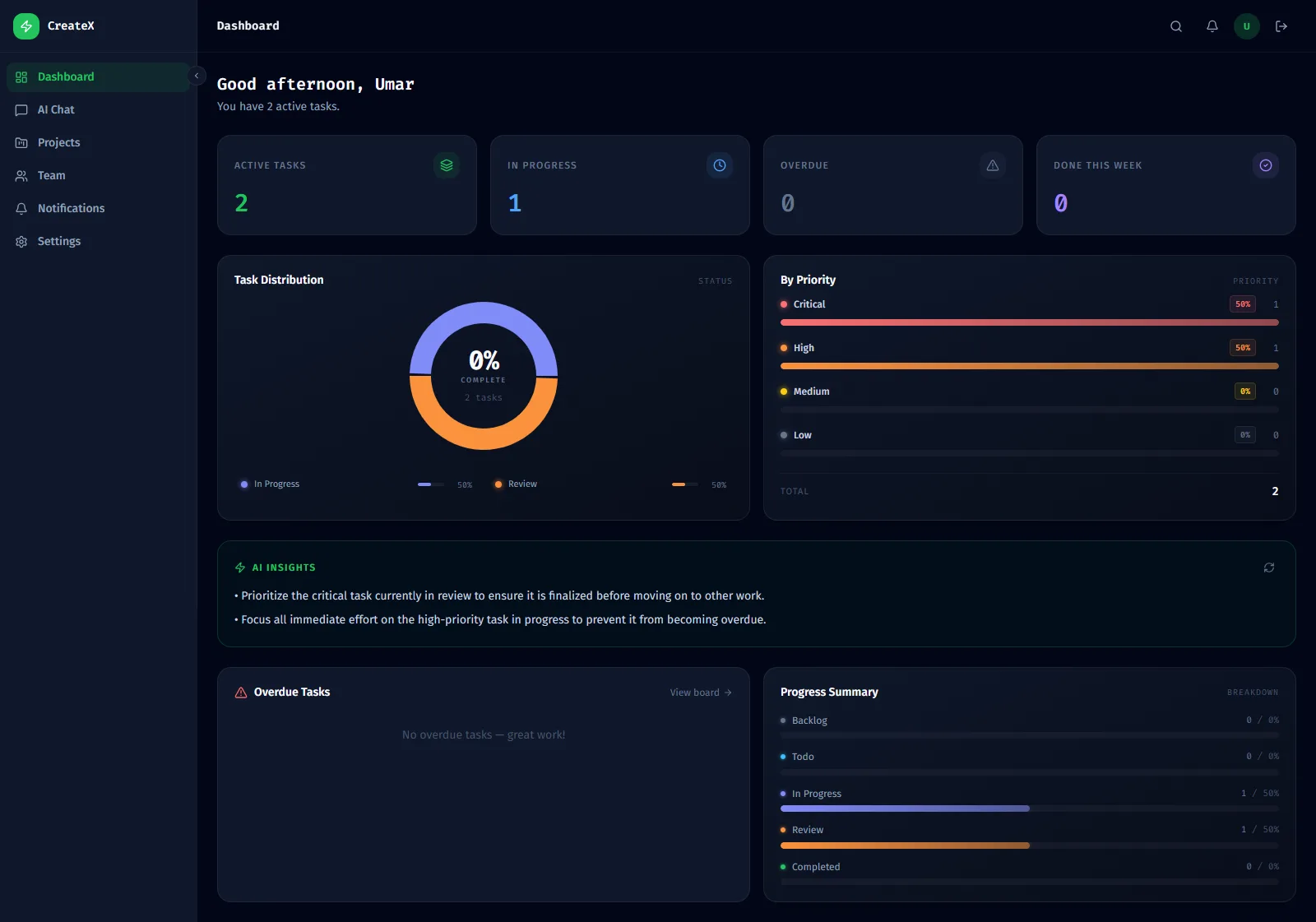Click the Backlog row in Progress Summary
The image size is (1316, 922).
pyautogui.click(x=1030, y=727)
